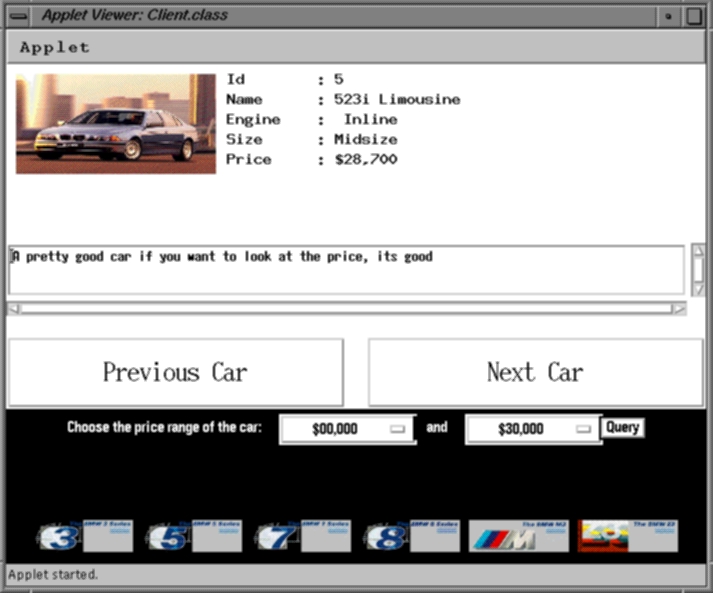Select the price value $28,700

click(366, 159)
